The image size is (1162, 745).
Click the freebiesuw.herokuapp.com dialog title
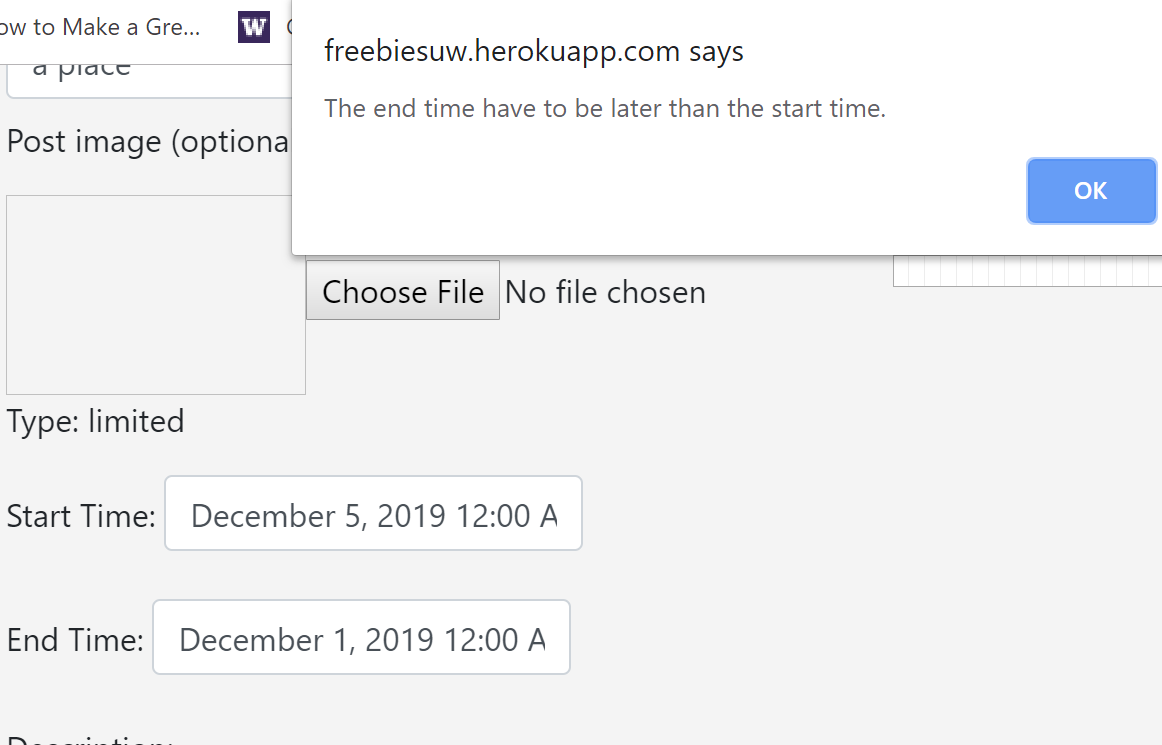pyautogui.click(x=534, y=51)
